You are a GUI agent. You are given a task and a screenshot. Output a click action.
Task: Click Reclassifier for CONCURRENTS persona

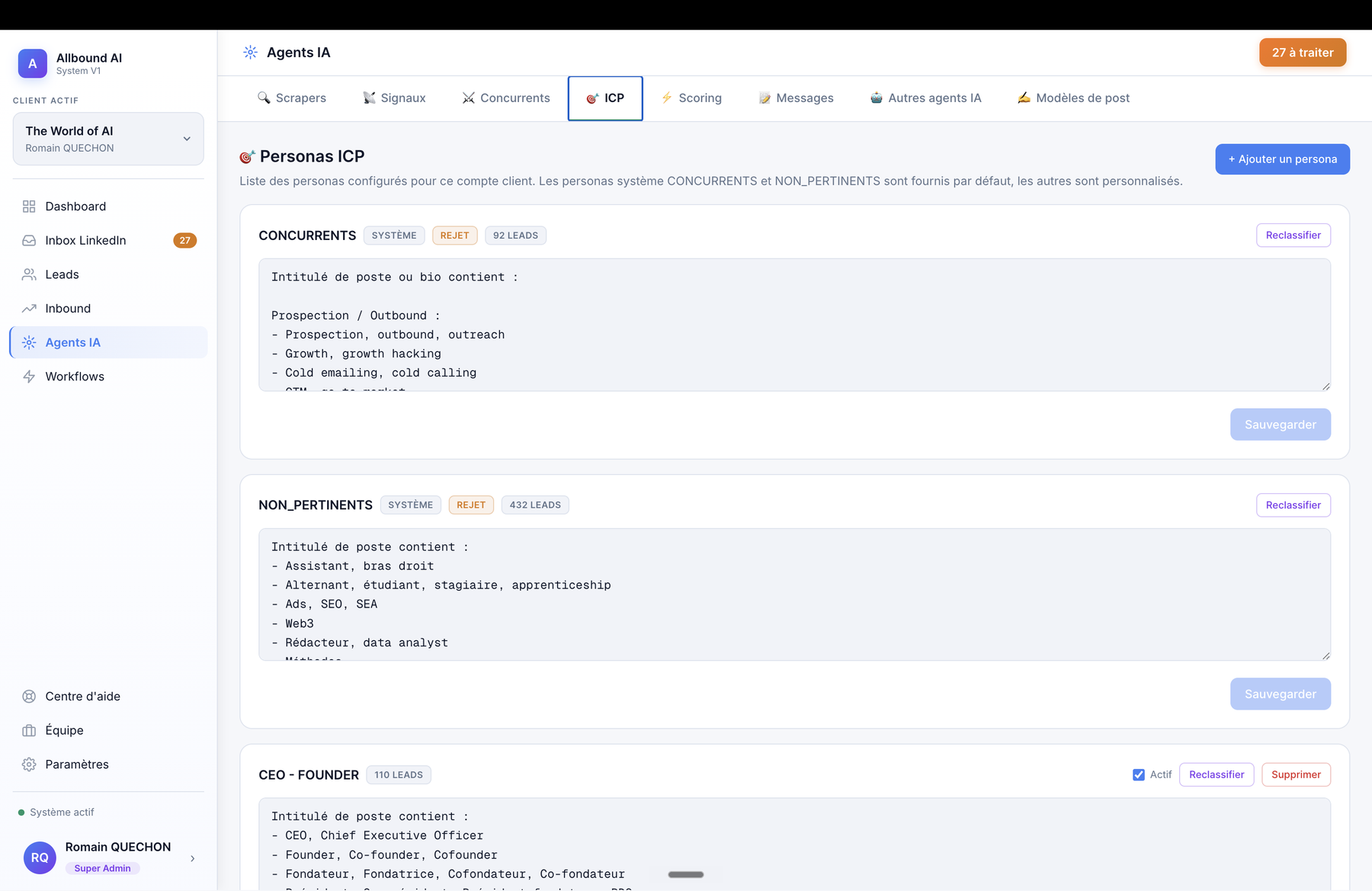pos(1293,236)
